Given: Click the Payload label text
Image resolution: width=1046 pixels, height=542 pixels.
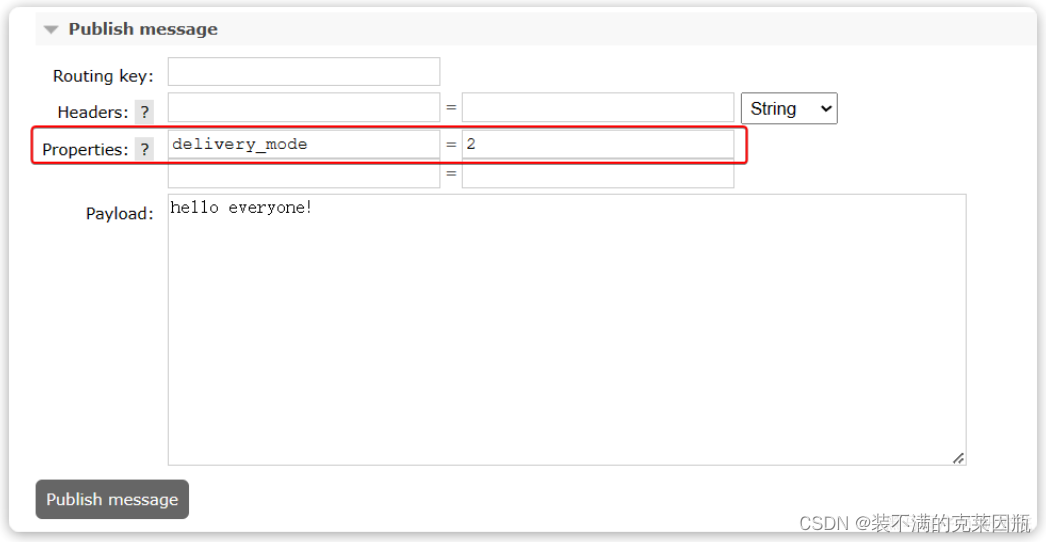Looking at the screenshot, I should [119, 213].
